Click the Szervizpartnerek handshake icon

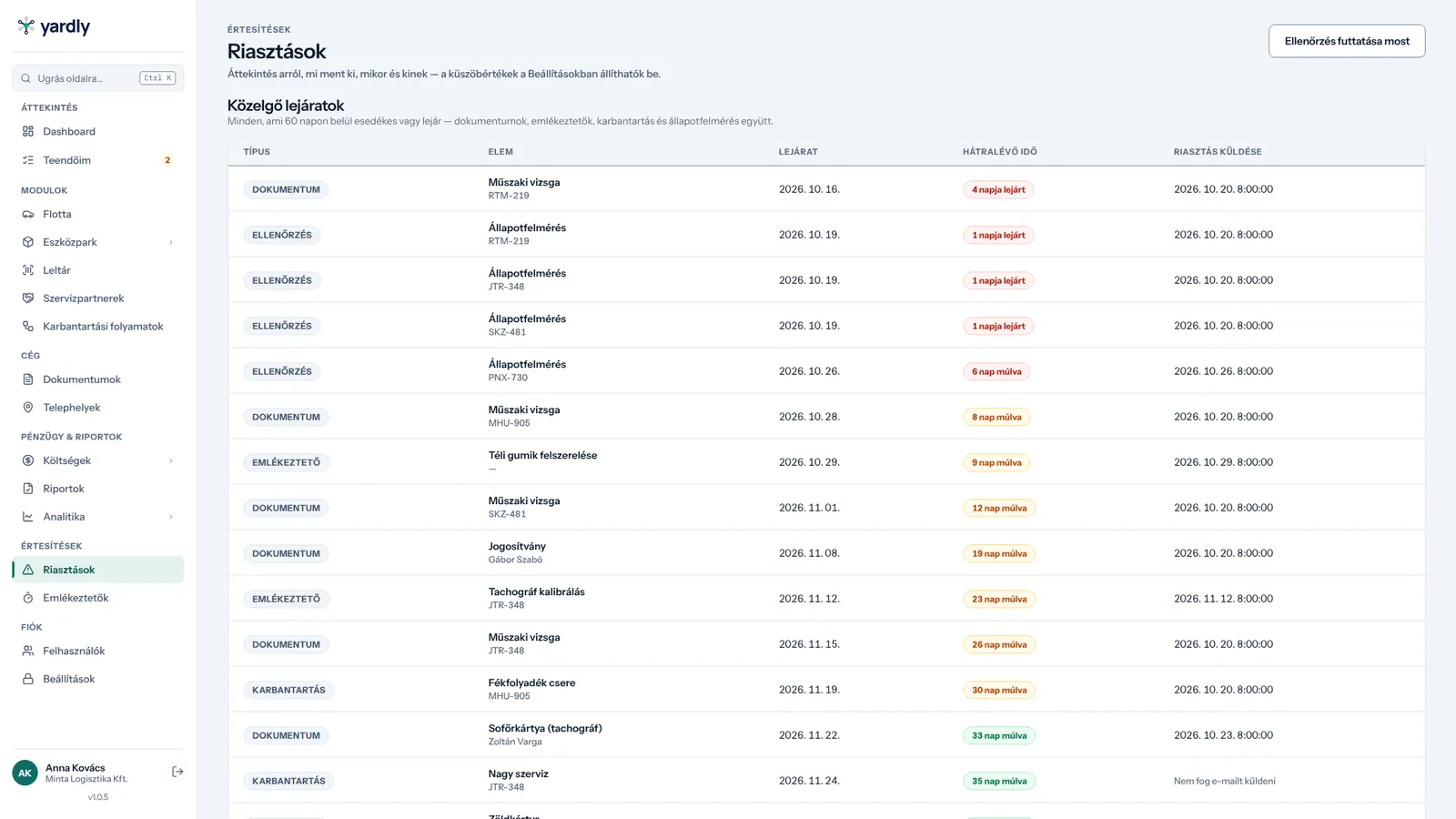pos(28,298)
